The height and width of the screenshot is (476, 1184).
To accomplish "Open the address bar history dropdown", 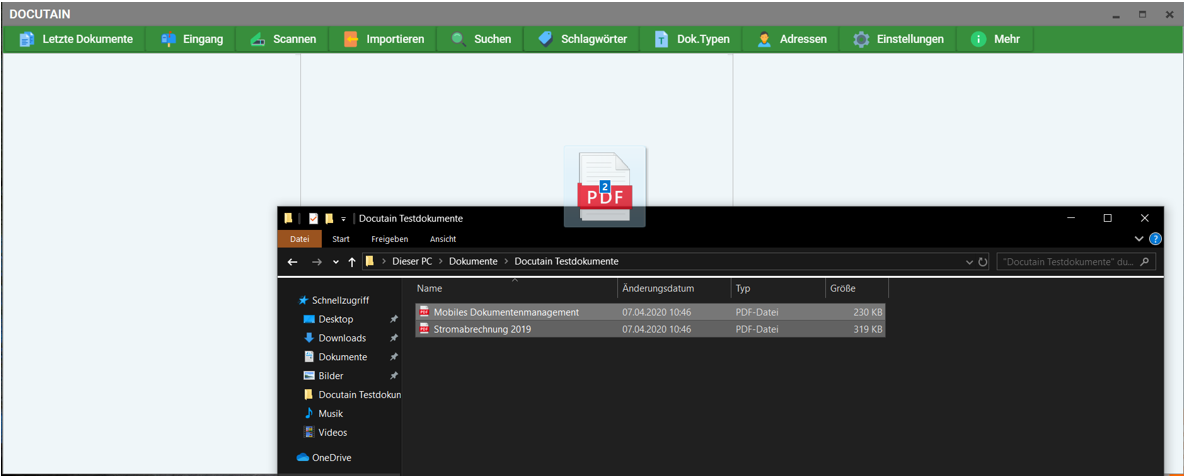I will (x=970, y=262).
